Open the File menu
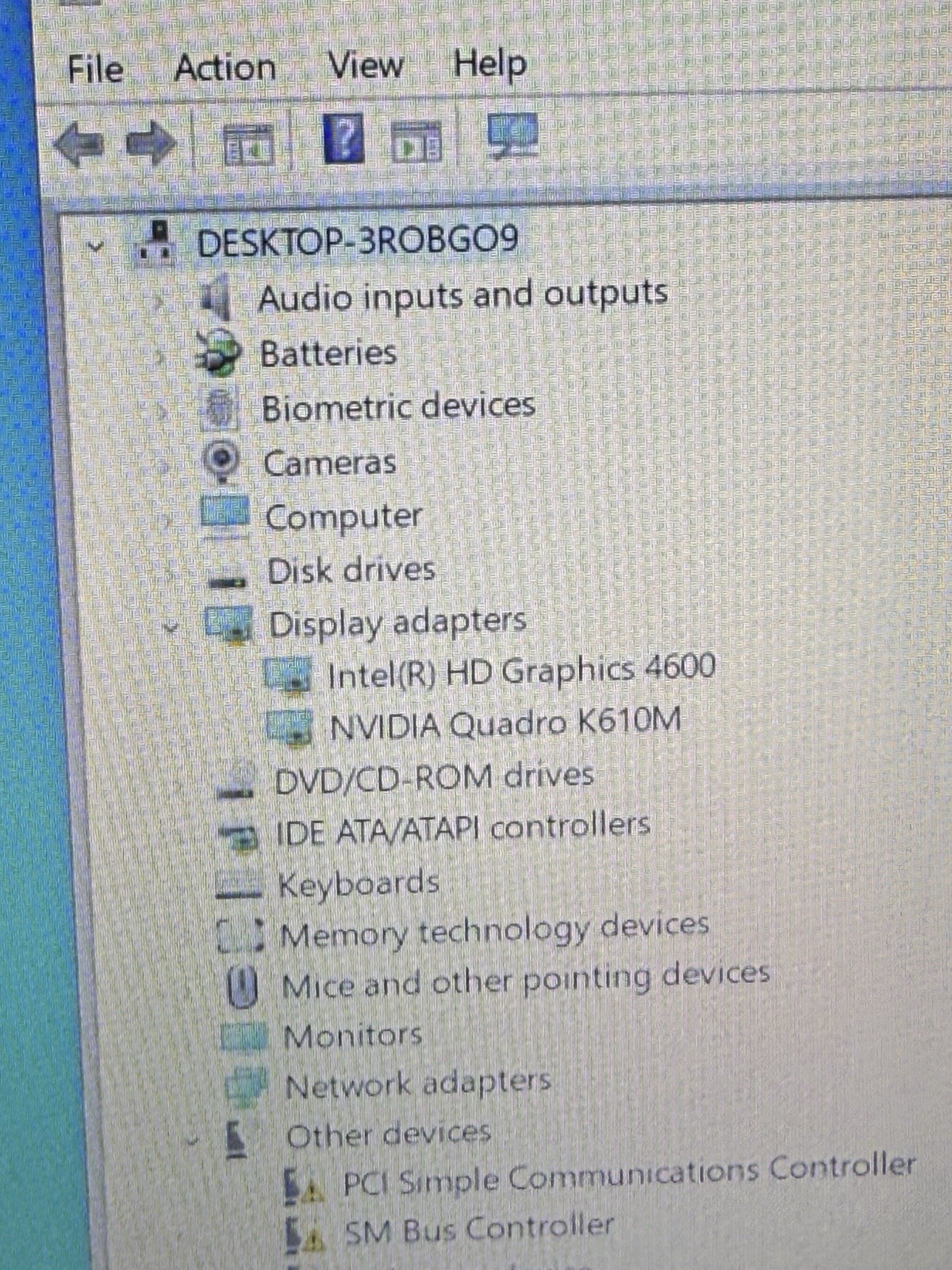 tap(95, 68)
